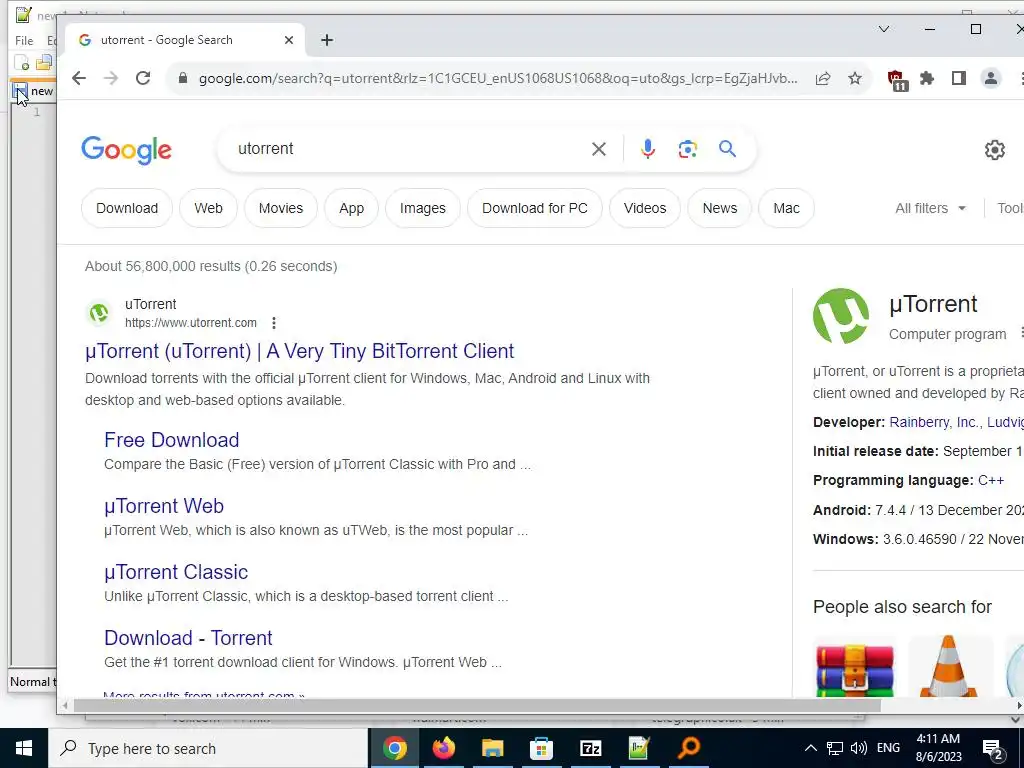Select the Mac filter chip
The image size is (1024, 768).
coord(786,208)
